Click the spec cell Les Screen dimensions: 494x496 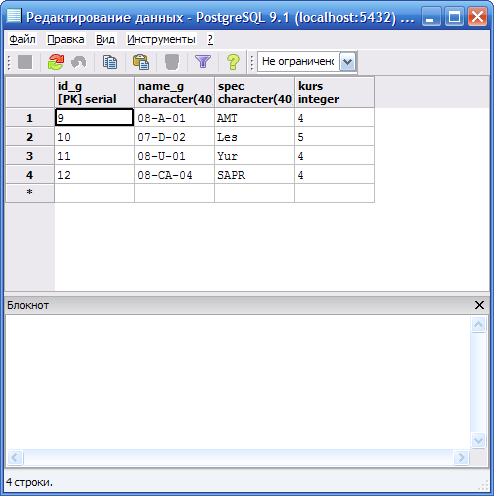pyautogui.click(x=255, y=136)
